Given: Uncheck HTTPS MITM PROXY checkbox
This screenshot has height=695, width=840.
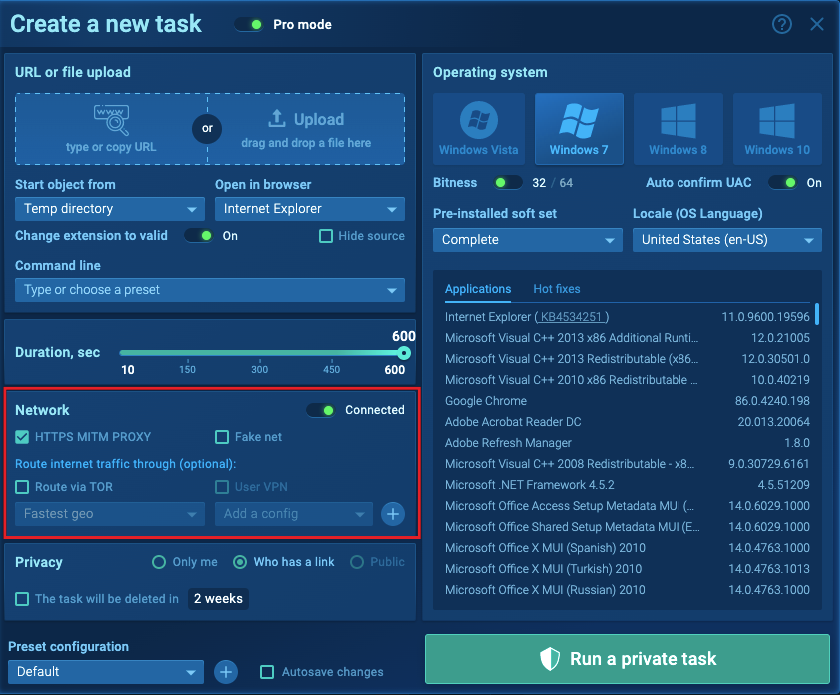Looking at the screenshot, I should point(22,437).
